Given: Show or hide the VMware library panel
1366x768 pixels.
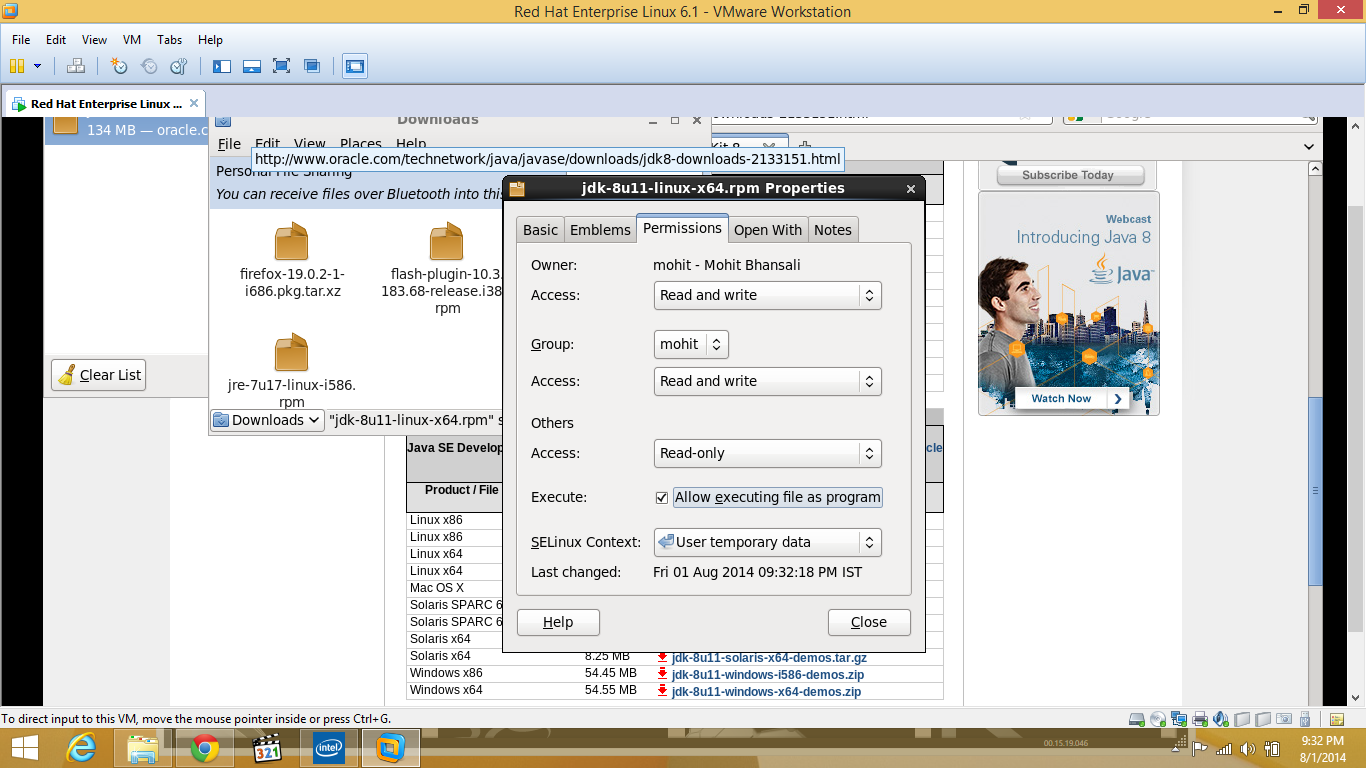Looking at the screenshot, I should tap(222, 66).
